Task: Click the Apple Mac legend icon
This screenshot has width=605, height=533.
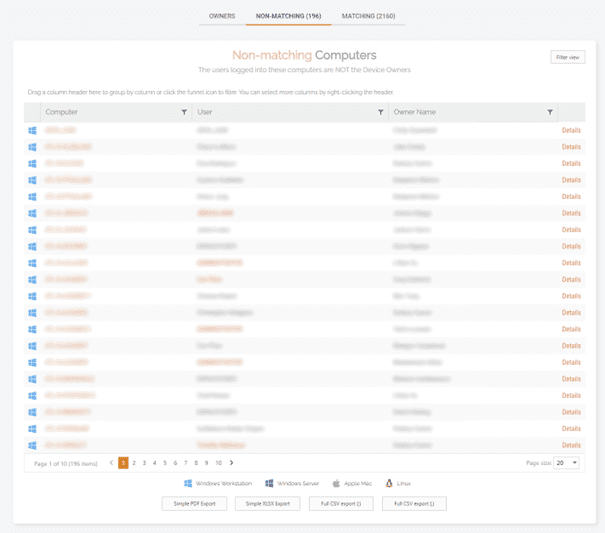Action: [x=337, y=483]
